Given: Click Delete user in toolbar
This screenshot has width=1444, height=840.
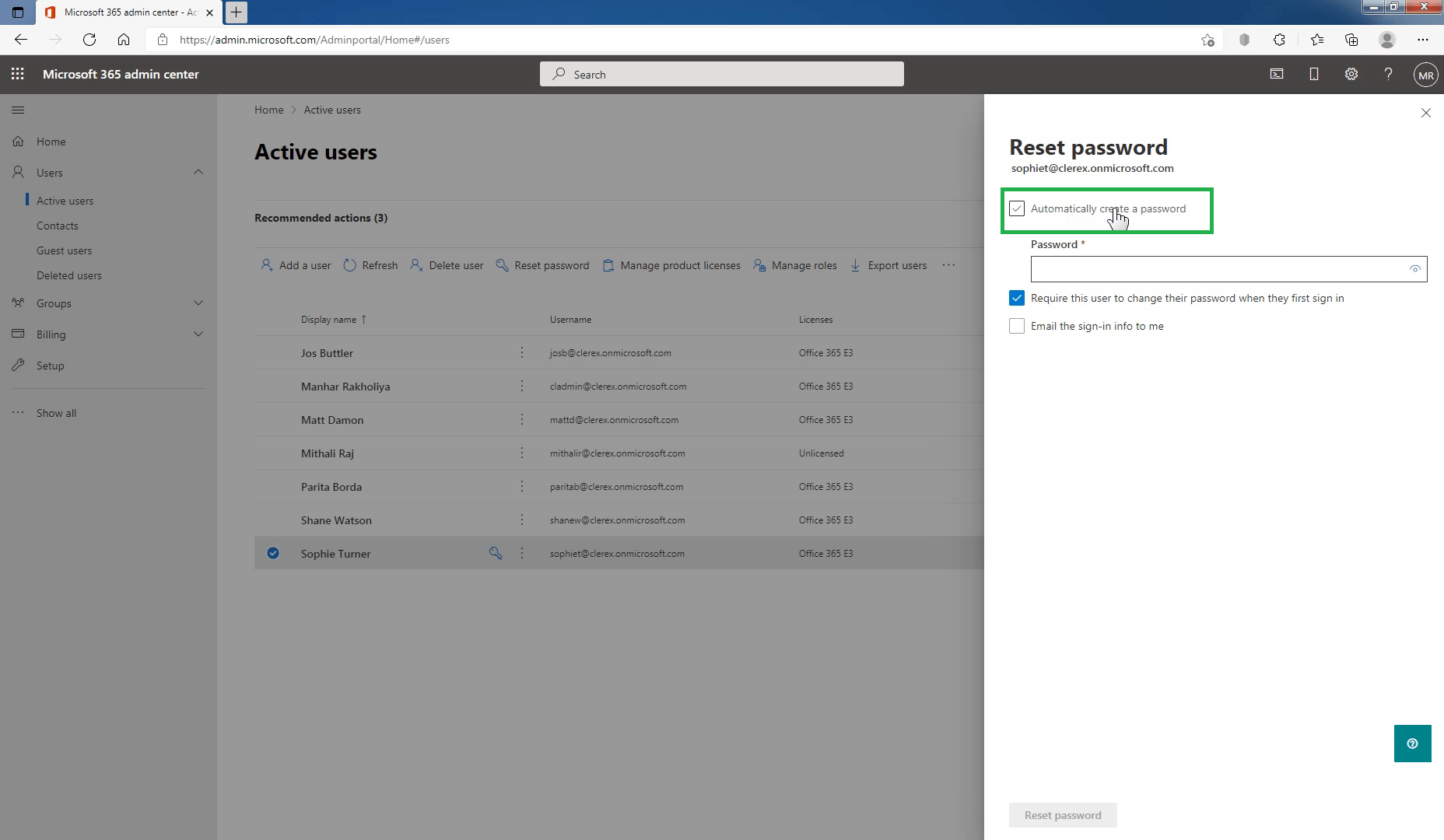Looking at the screenshot, I should point(447,265).
